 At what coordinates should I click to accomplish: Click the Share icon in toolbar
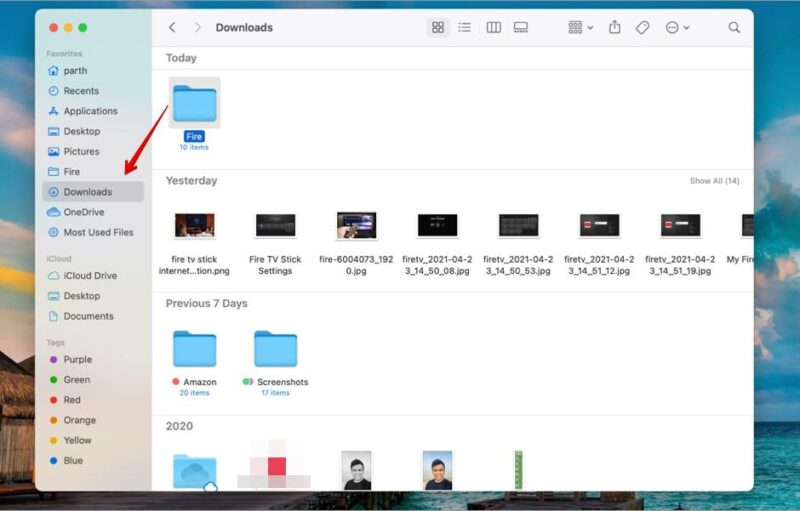pos(615,28)
